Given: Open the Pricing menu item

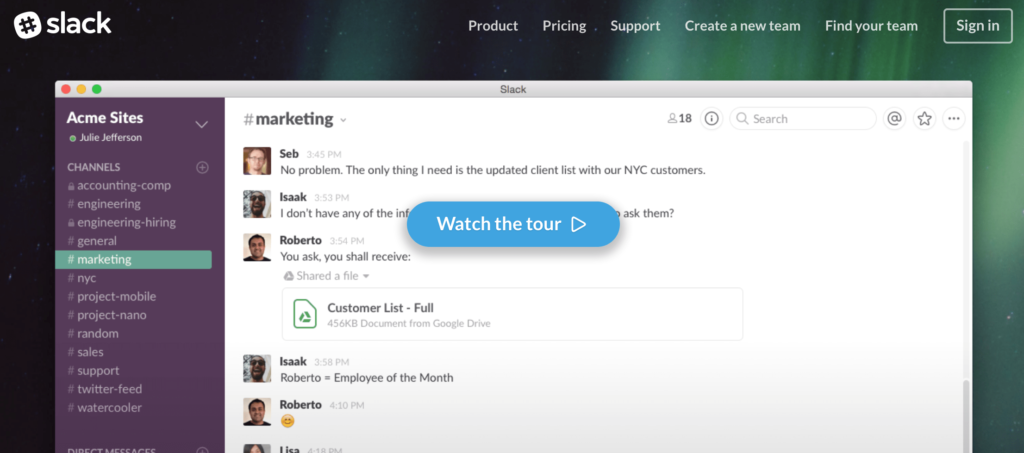Looking at the screenshot, I should point(564,26).
